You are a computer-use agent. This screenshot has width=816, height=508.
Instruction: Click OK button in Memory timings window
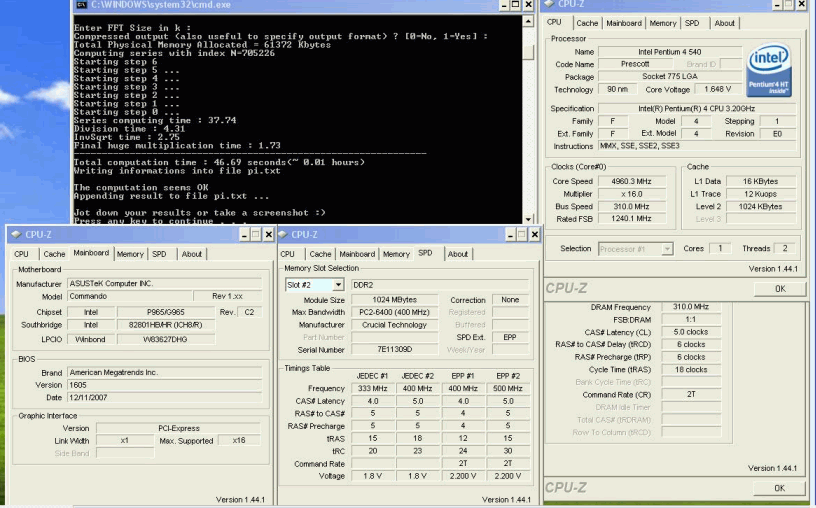click(779, 488)
